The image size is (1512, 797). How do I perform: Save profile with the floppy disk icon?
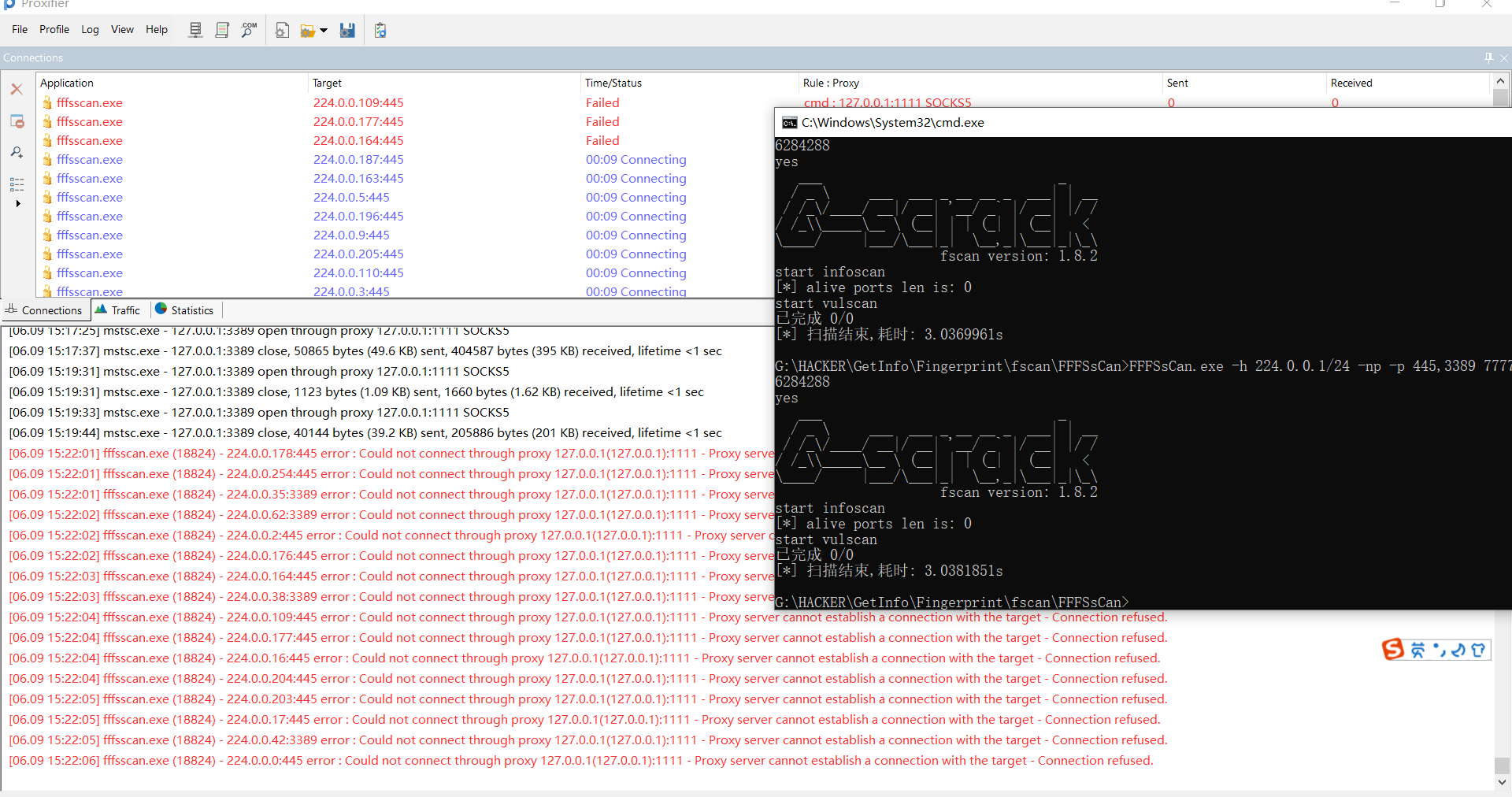pyautogui.click(x=347, y=30)
